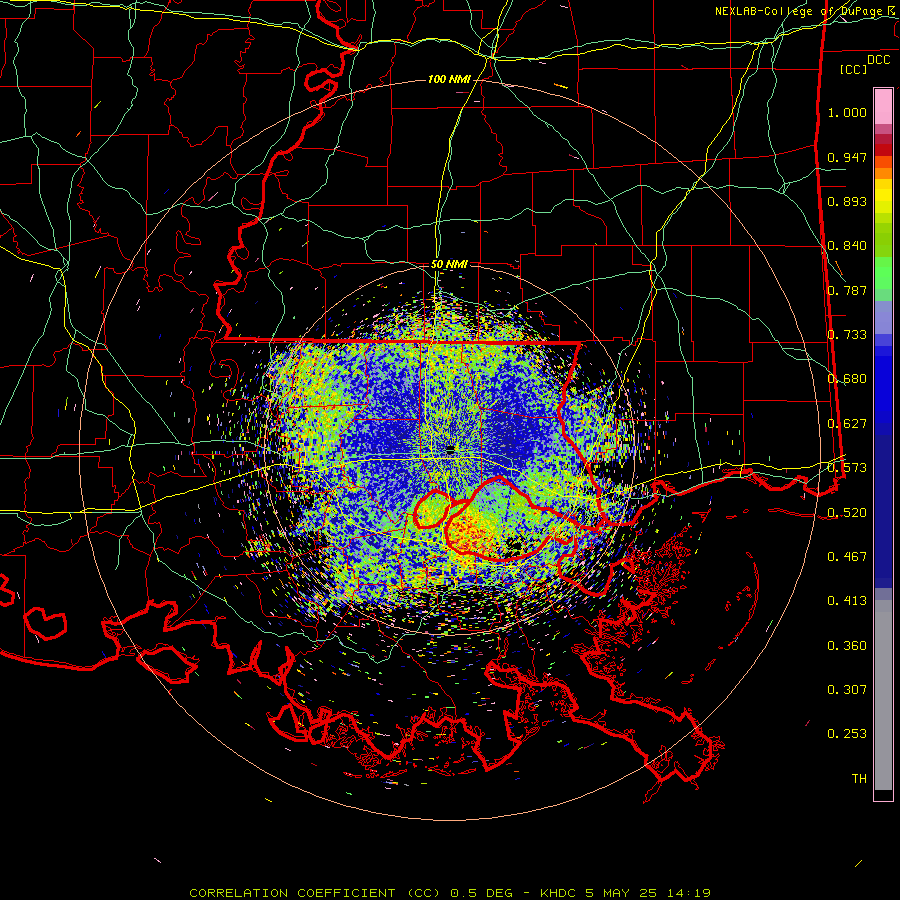Select the 0.840 scale value

(x=847, y=246)
